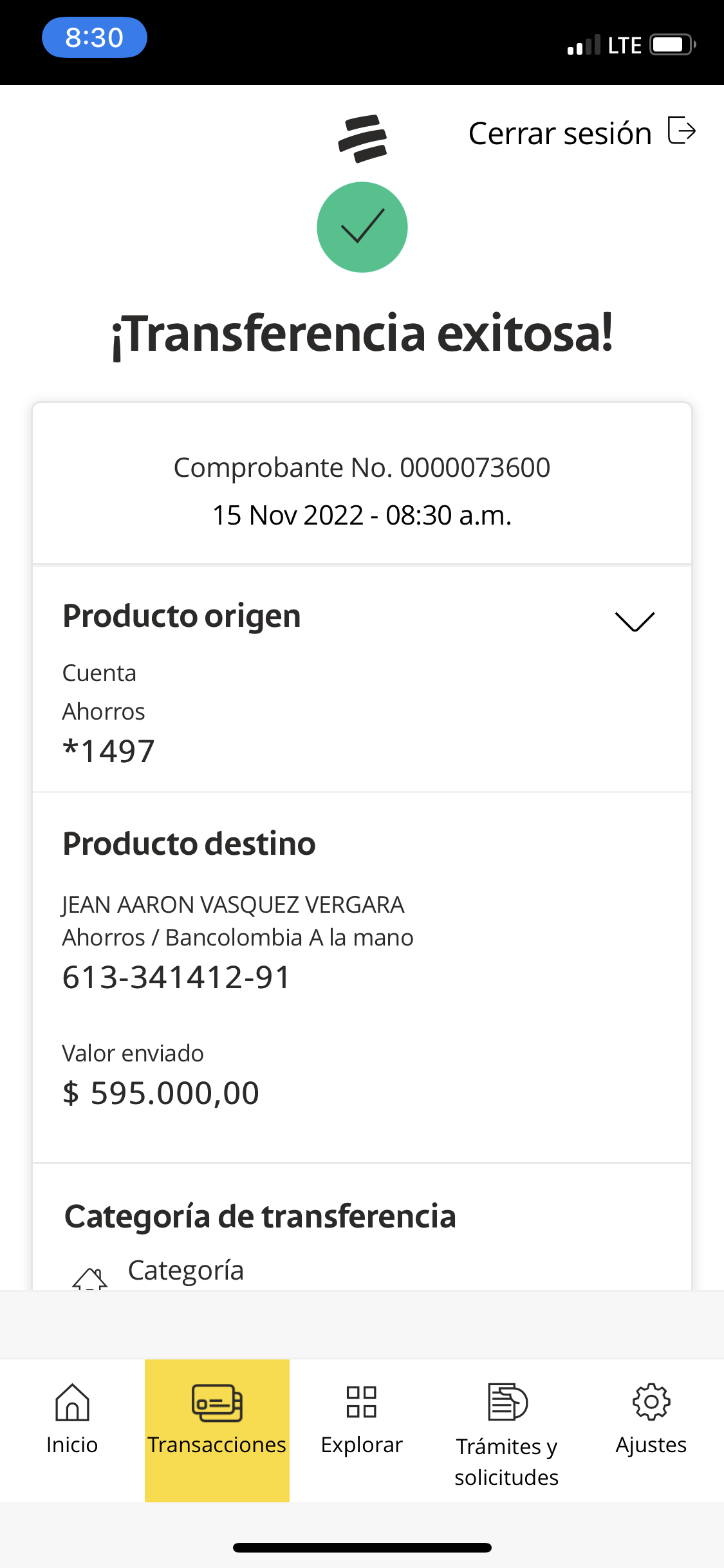Tap the green success checkmark icon
The image size is (724, 1568).
tap(362, 227)
